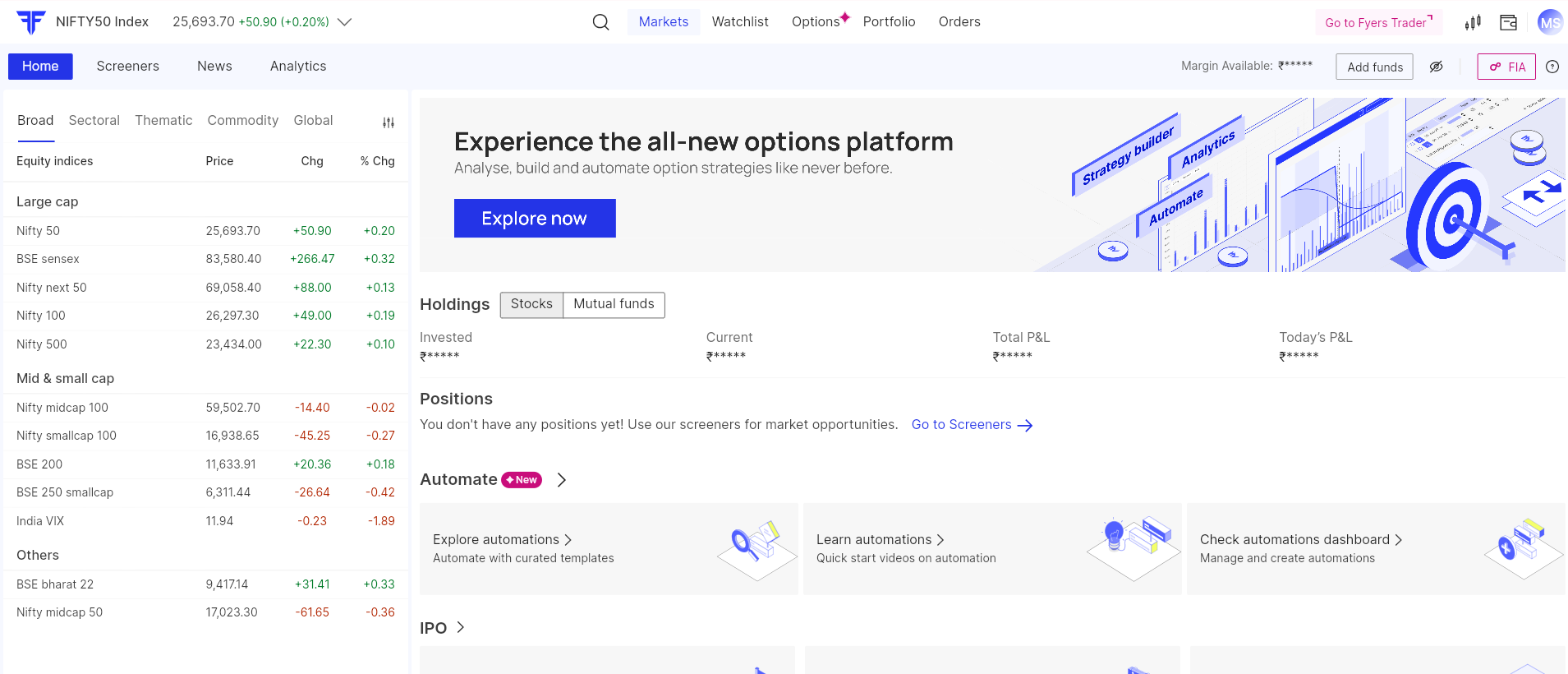The height and width of the screenshot is (674, 1568).
Task: Expand the NIFTY50 index dropdown arrow
Action: click(345, 22)
